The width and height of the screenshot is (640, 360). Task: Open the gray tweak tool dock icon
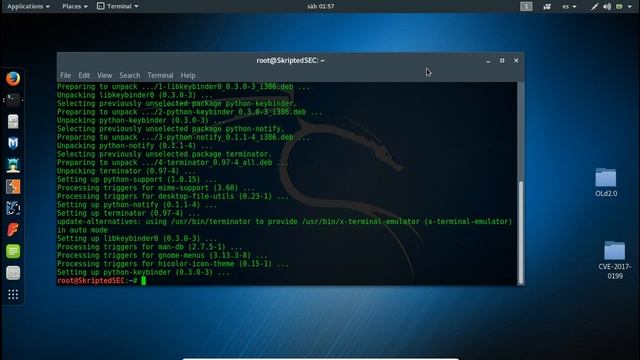coord(13,273)
